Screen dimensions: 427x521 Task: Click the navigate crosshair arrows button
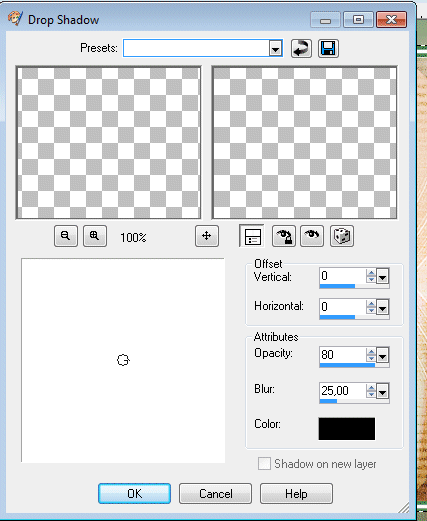coord(207,236)
